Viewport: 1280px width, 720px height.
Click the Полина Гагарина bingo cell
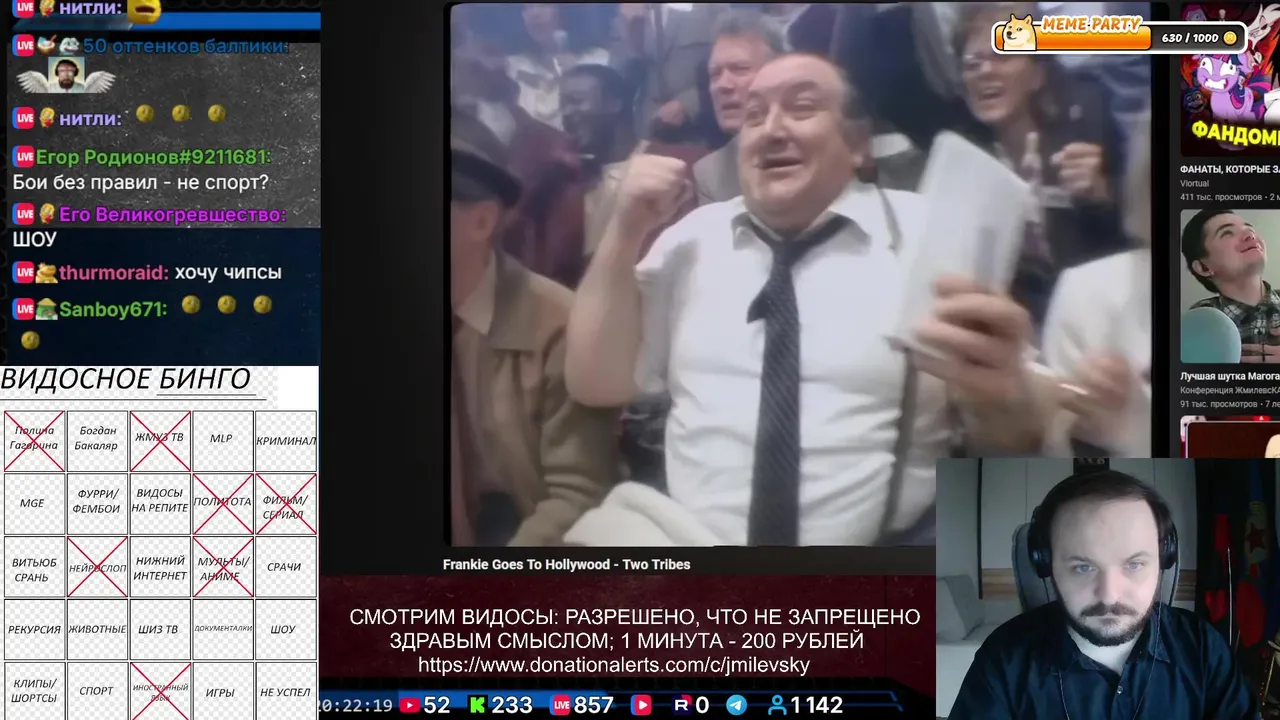click(34, 441)
